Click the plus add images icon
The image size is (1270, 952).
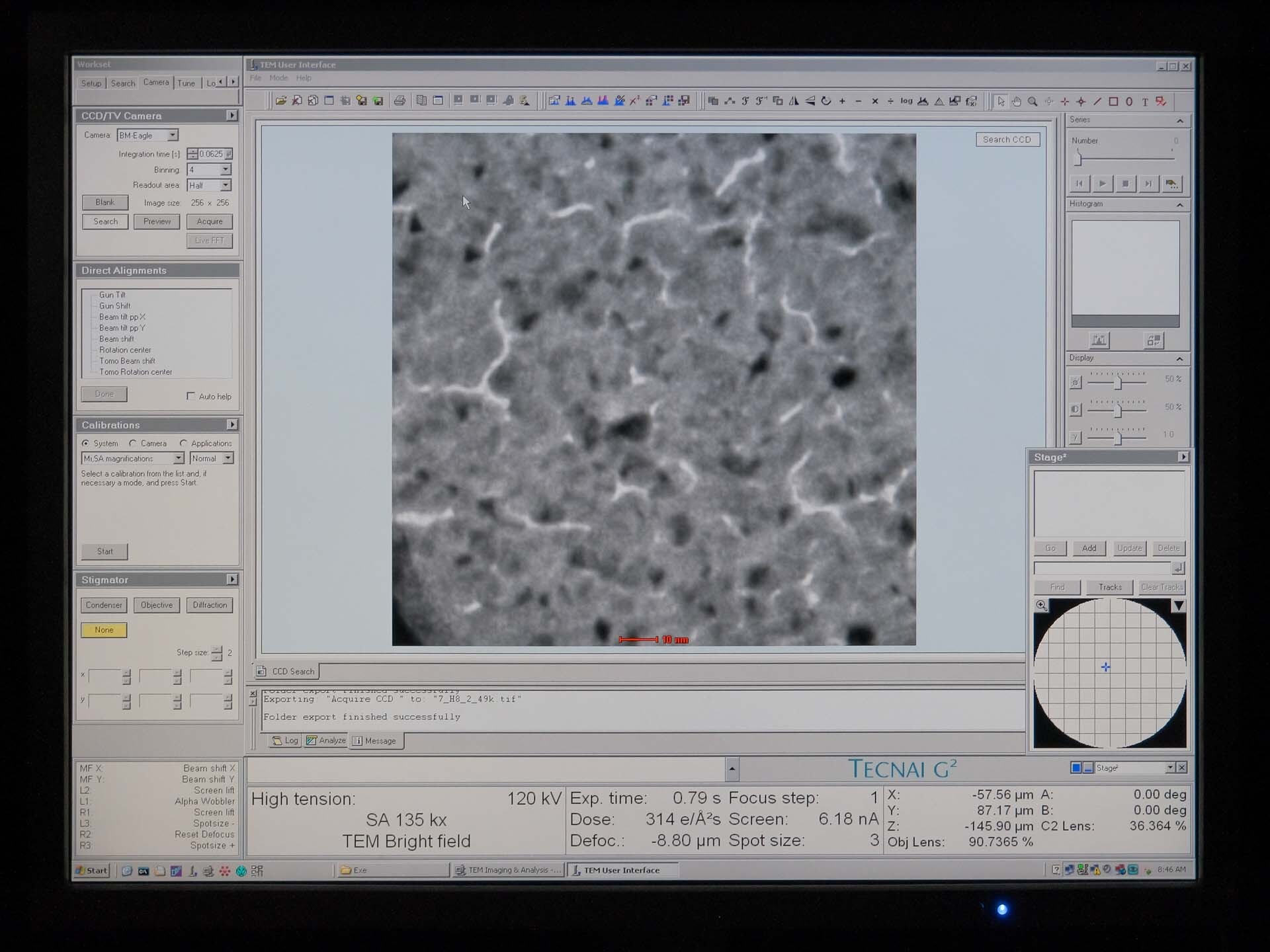842,101
